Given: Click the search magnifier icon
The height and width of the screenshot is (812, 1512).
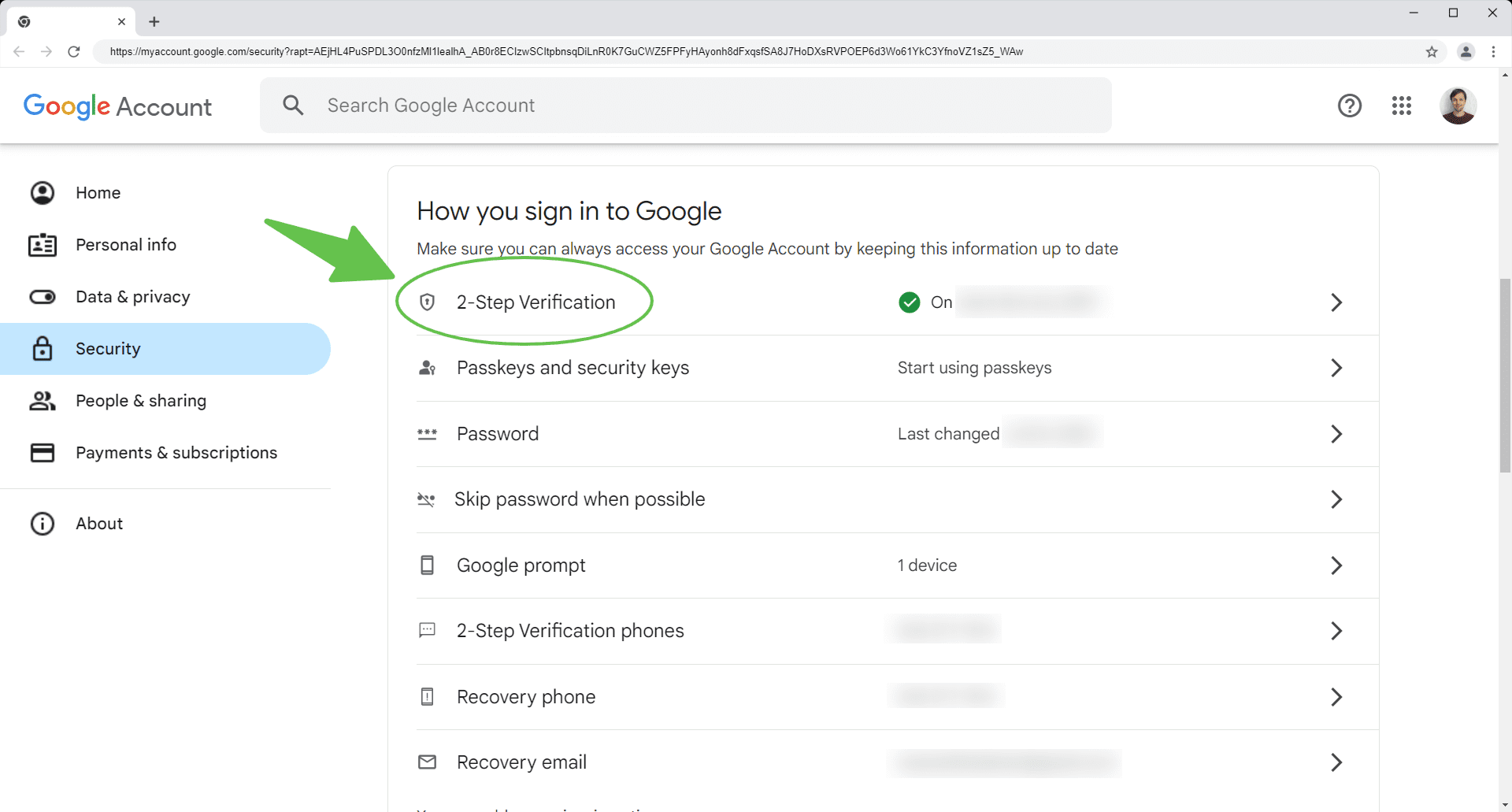Looking at the screenshot, I should [x=293, y=105].
